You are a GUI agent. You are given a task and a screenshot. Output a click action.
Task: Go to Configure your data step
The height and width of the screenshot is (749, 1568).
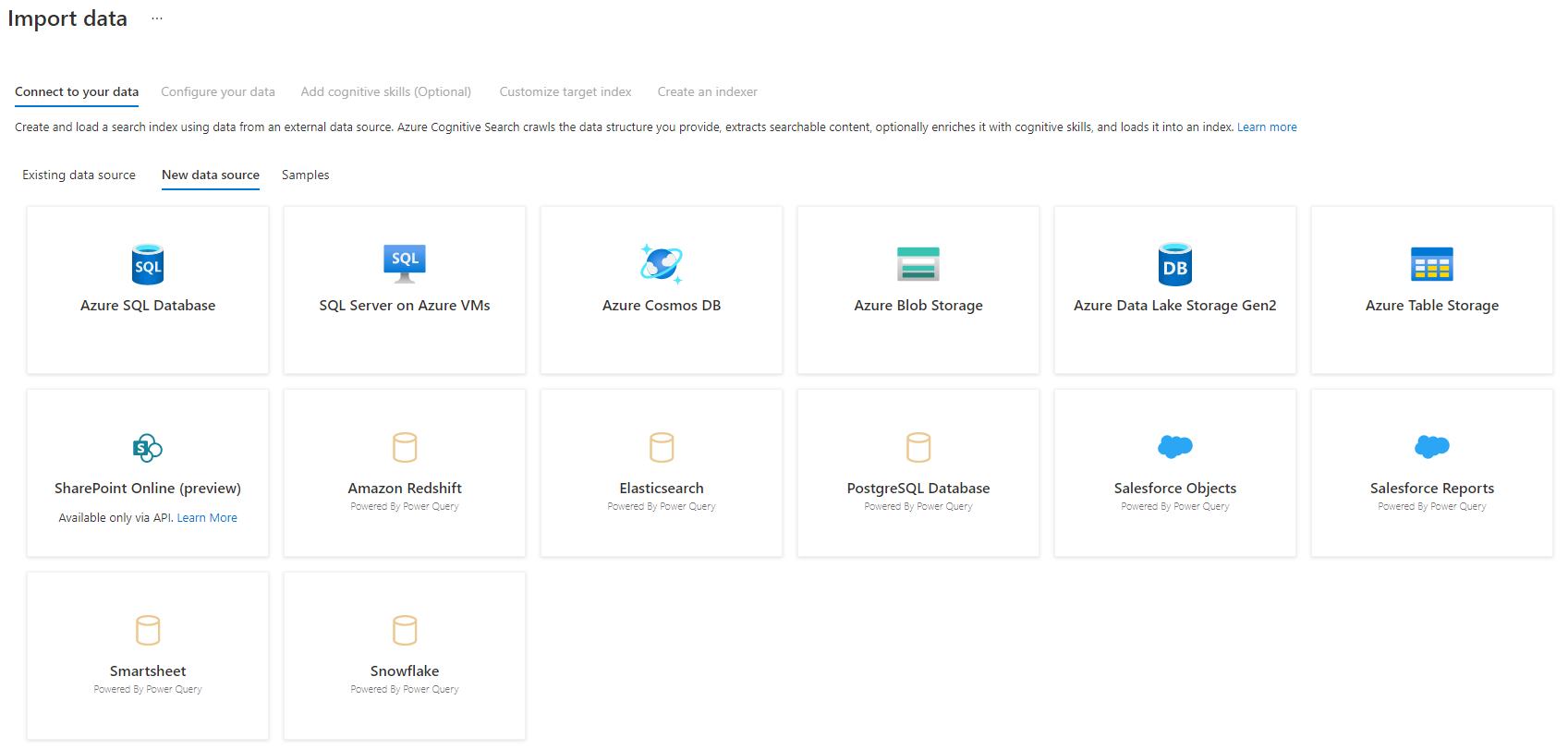click(218, 91)
